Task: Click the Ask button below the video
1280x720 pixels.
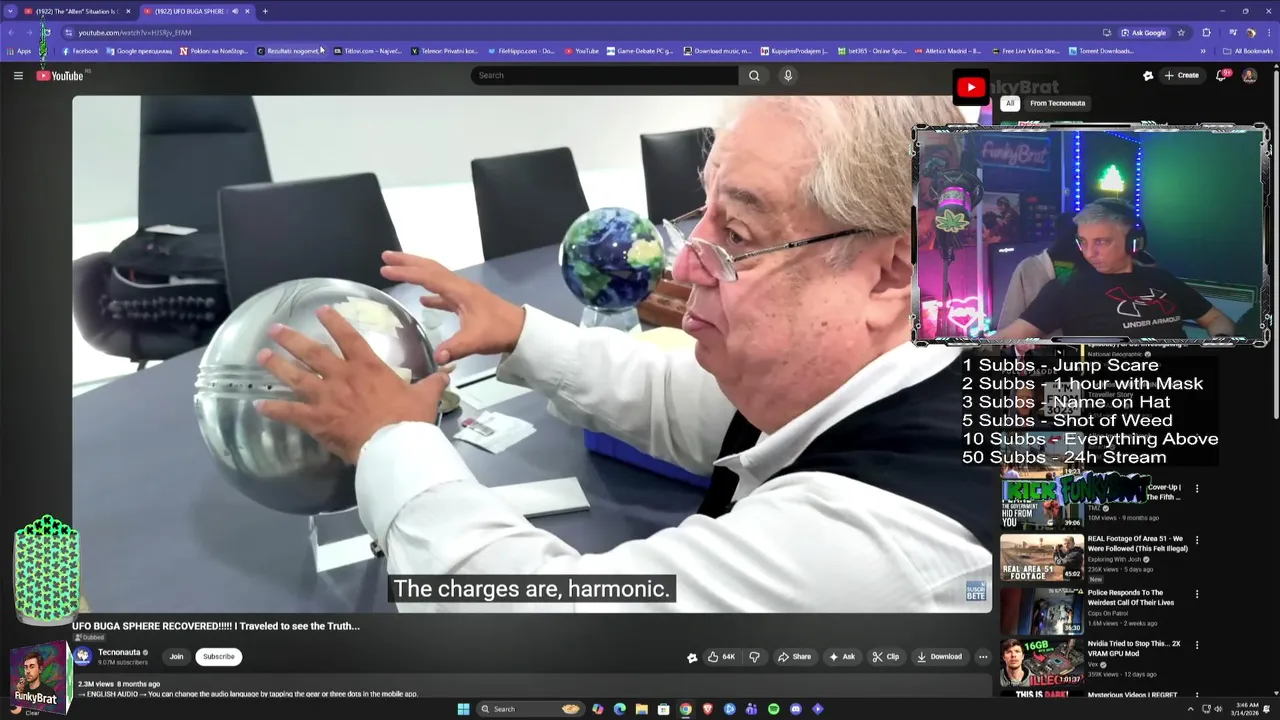Action: pyautogui.click(x=842, y=657)
